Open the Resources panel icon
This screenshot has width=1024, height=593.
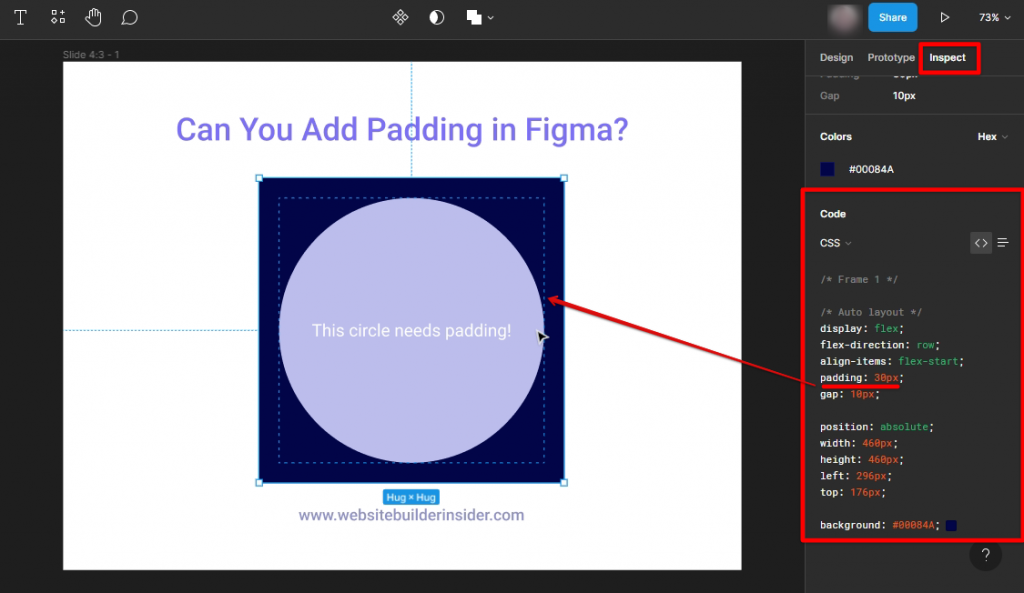point(57,17)
